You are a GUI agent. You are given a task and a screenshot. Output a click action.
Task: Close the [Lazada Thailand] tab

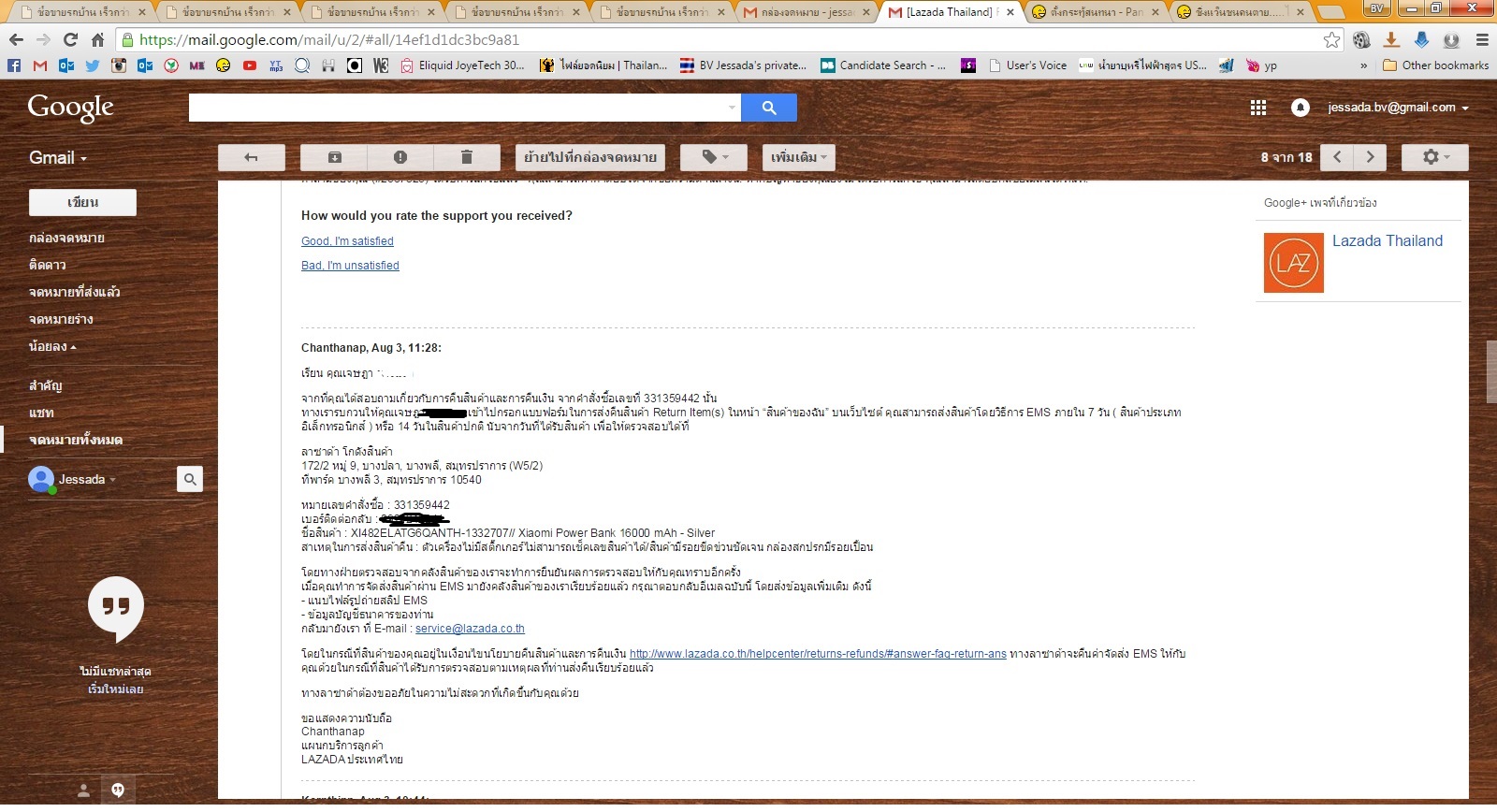tap(1010, 12)
